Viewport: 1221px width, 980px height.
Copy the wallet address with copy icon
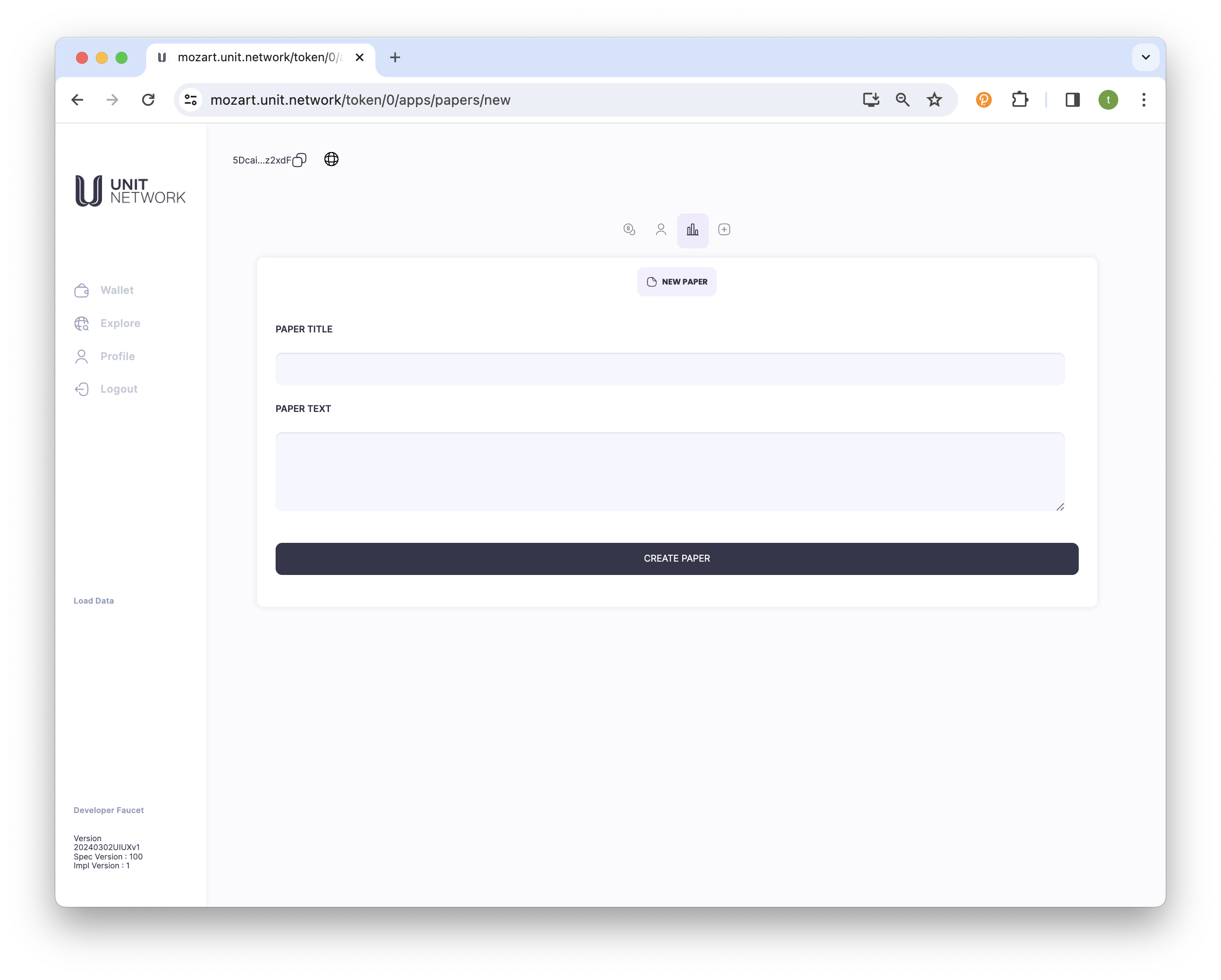tap(300, 161)
